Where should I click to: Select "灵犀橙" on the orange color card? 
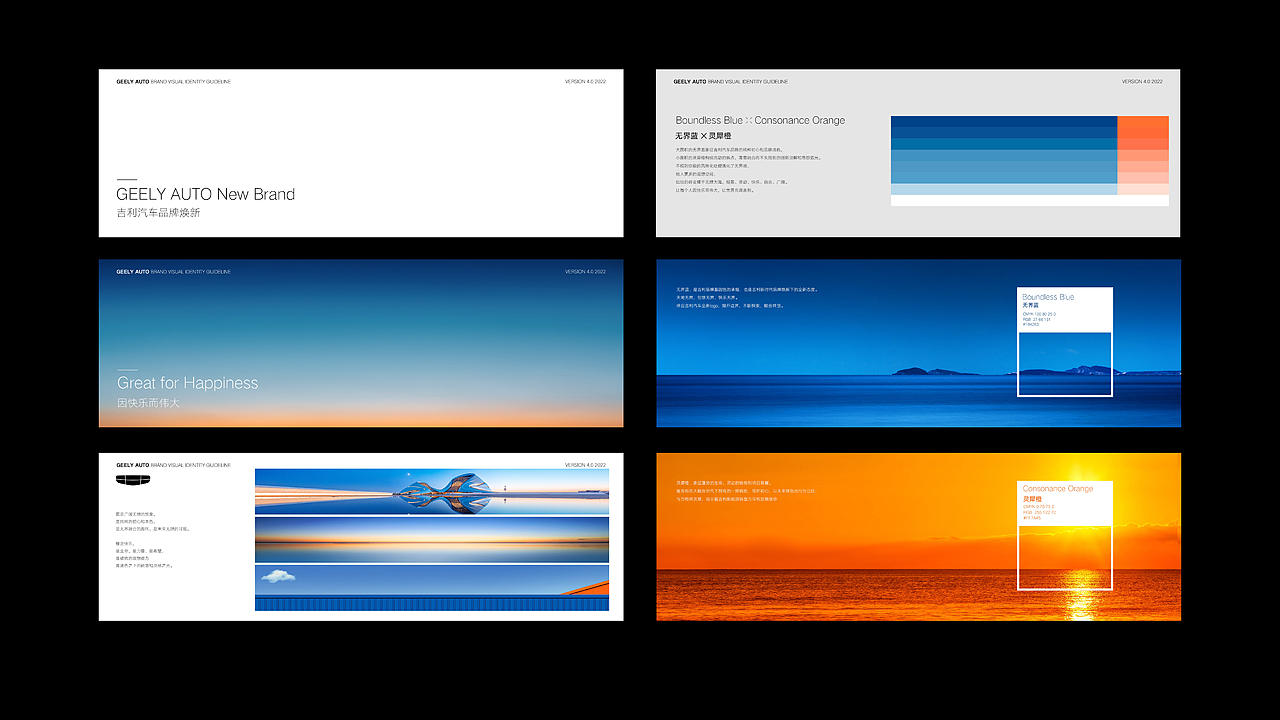tap(1031, 498)
